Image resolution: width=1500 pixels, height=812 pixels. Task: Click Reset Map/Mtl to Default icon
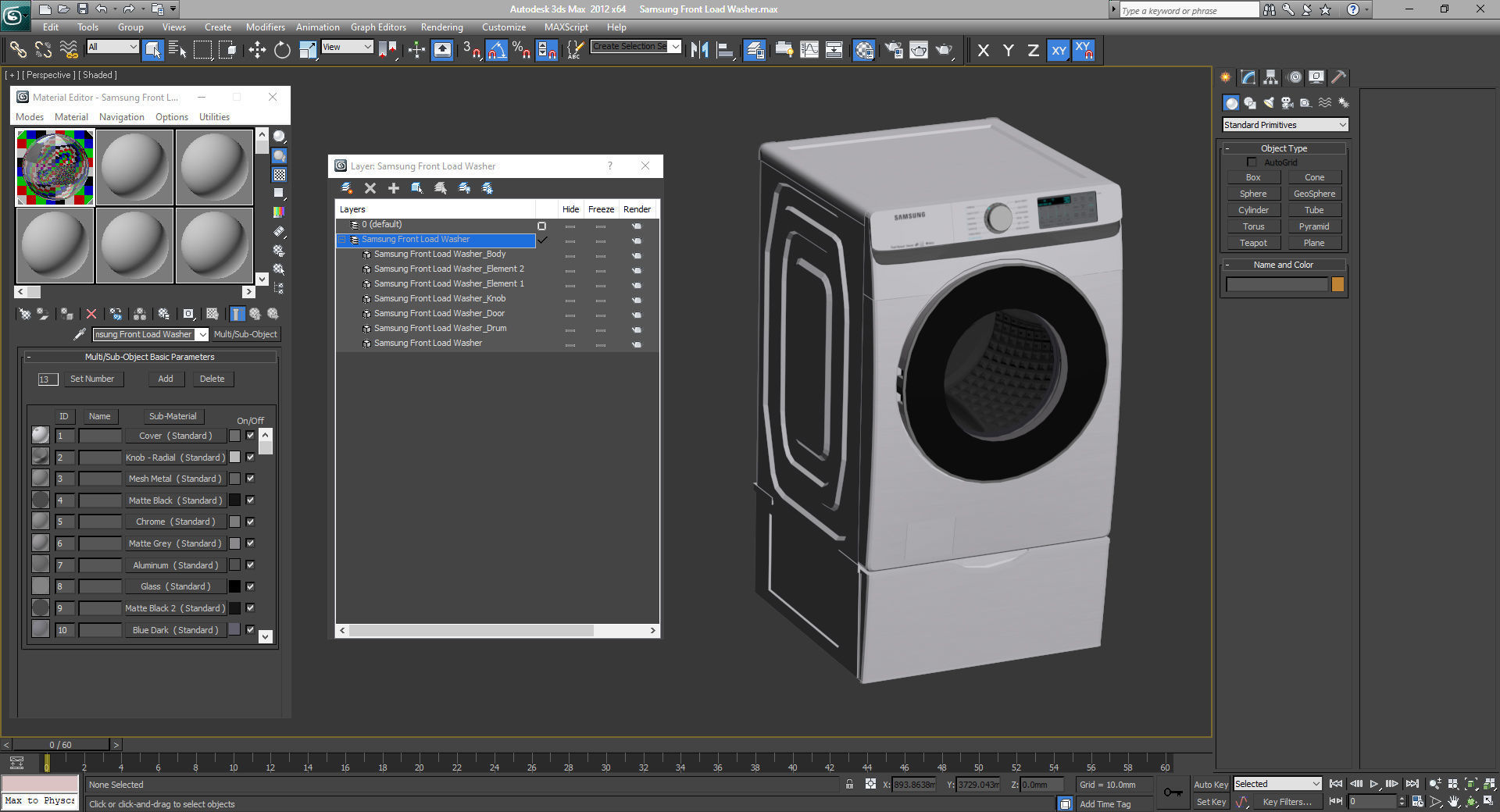tap(91, 314)
